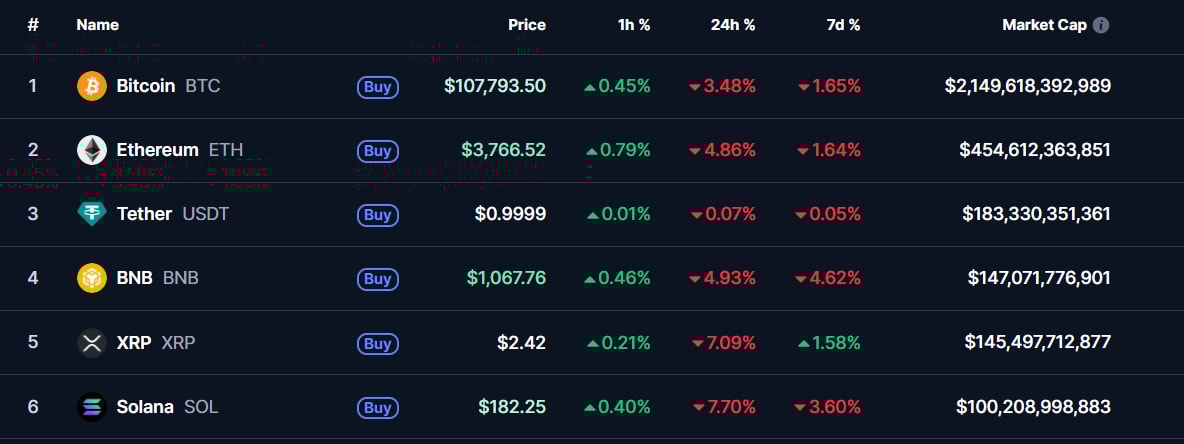Sort table by the Price column header
This screenshot has width=1184, height=444.
[x=526, y=25]
